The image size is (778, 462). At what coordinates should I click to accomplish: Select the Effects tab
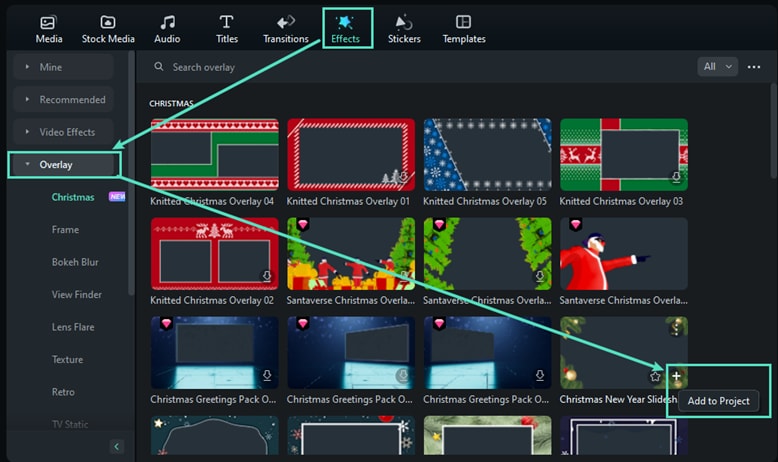[x=345, y=29]
